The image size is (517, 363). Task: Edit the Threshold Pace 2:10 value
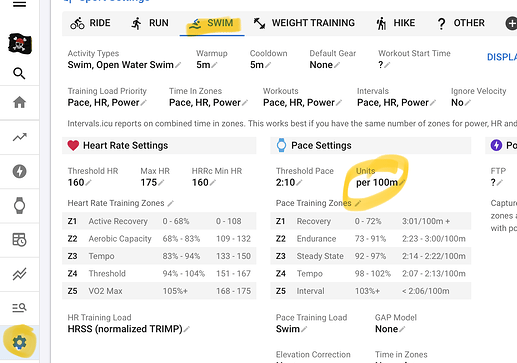(289, 182)
